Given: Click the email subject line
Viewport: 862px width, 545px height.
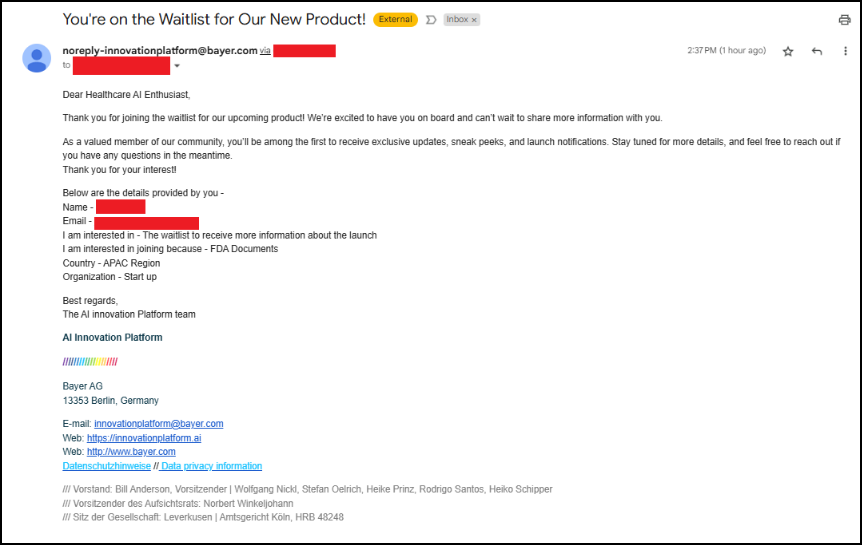Looking at the screenshot, I should (x=214, y=19).
